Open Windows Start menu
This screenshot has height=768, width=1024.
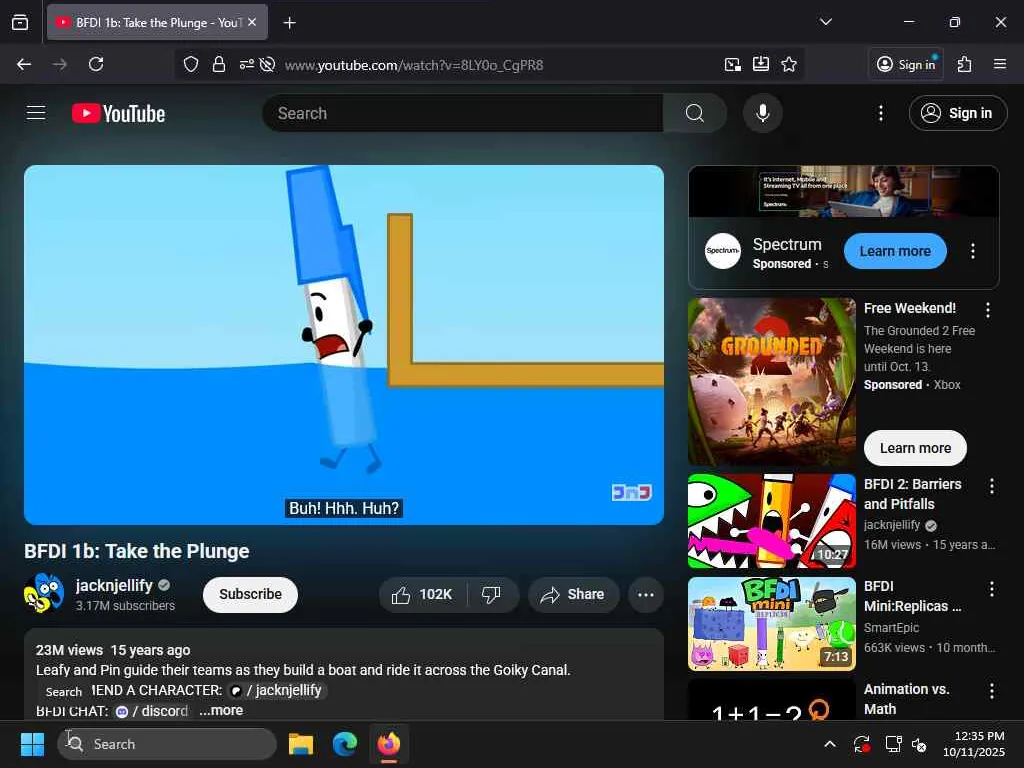point(32,744)
